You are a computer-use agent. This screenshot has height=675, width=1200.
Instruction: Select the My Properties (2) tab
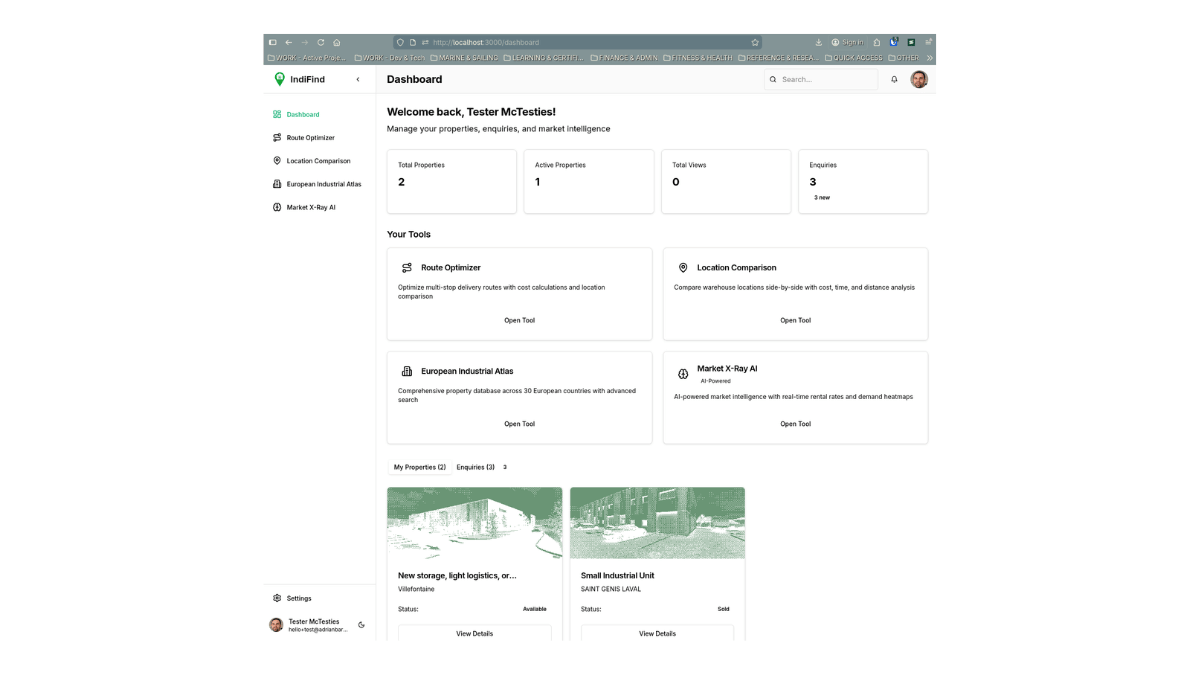(x=420, y=467)
